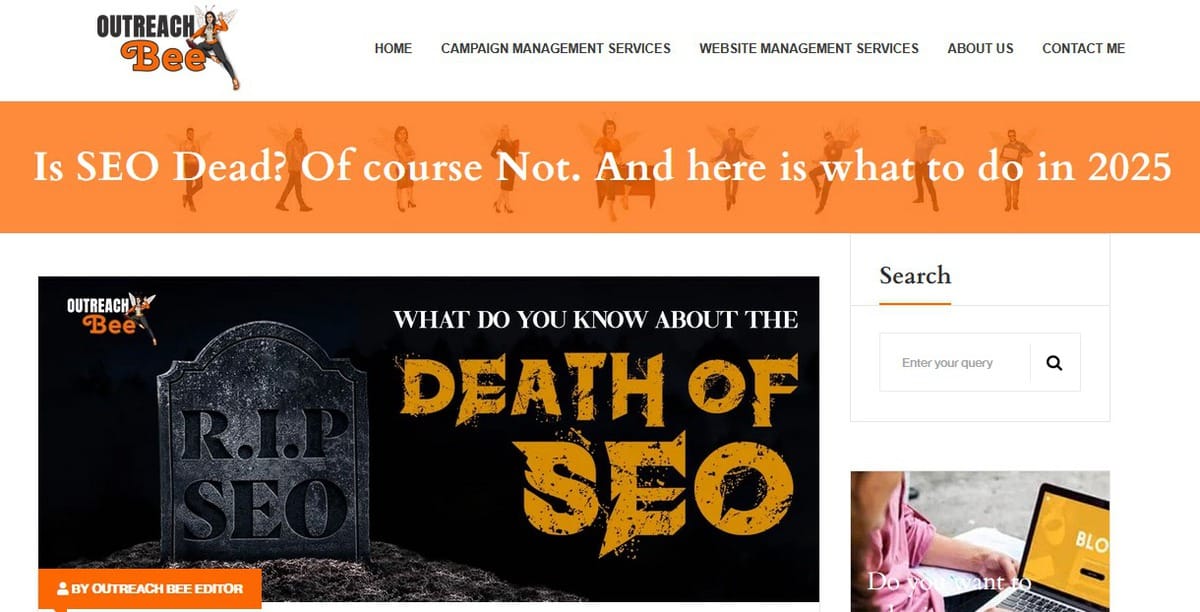
Task: Open Campaign Management Services menu
Action: point(556,48)
